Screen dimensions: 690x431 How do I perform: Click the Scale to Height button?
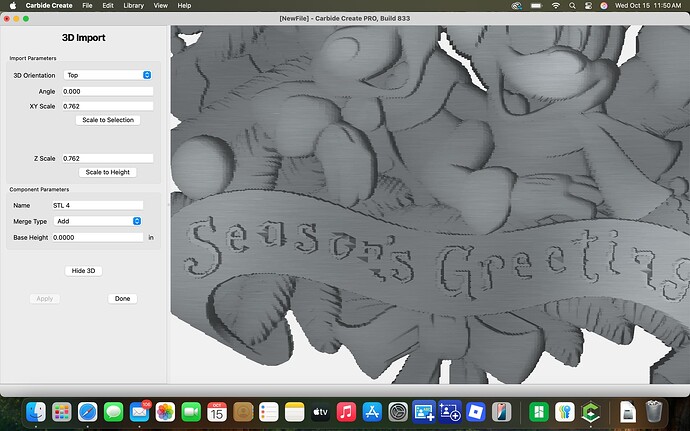coord(107,172)
